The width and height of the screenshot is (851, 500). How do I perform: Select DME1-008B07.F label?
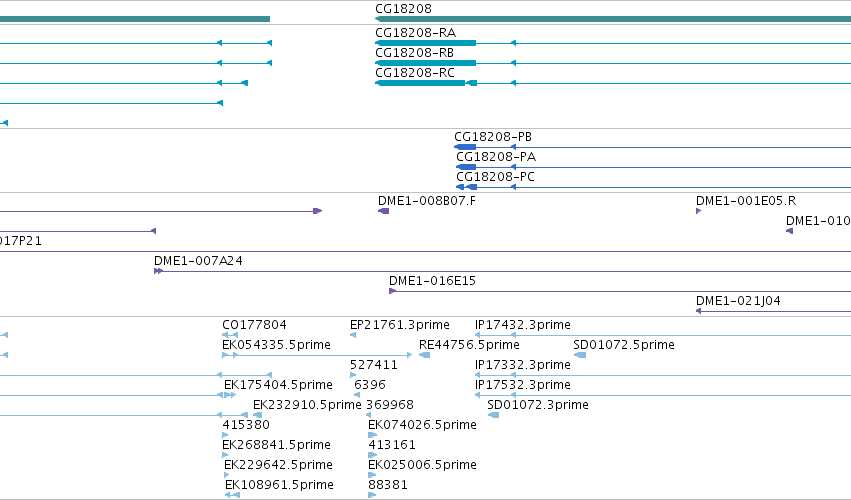(427, 201)
